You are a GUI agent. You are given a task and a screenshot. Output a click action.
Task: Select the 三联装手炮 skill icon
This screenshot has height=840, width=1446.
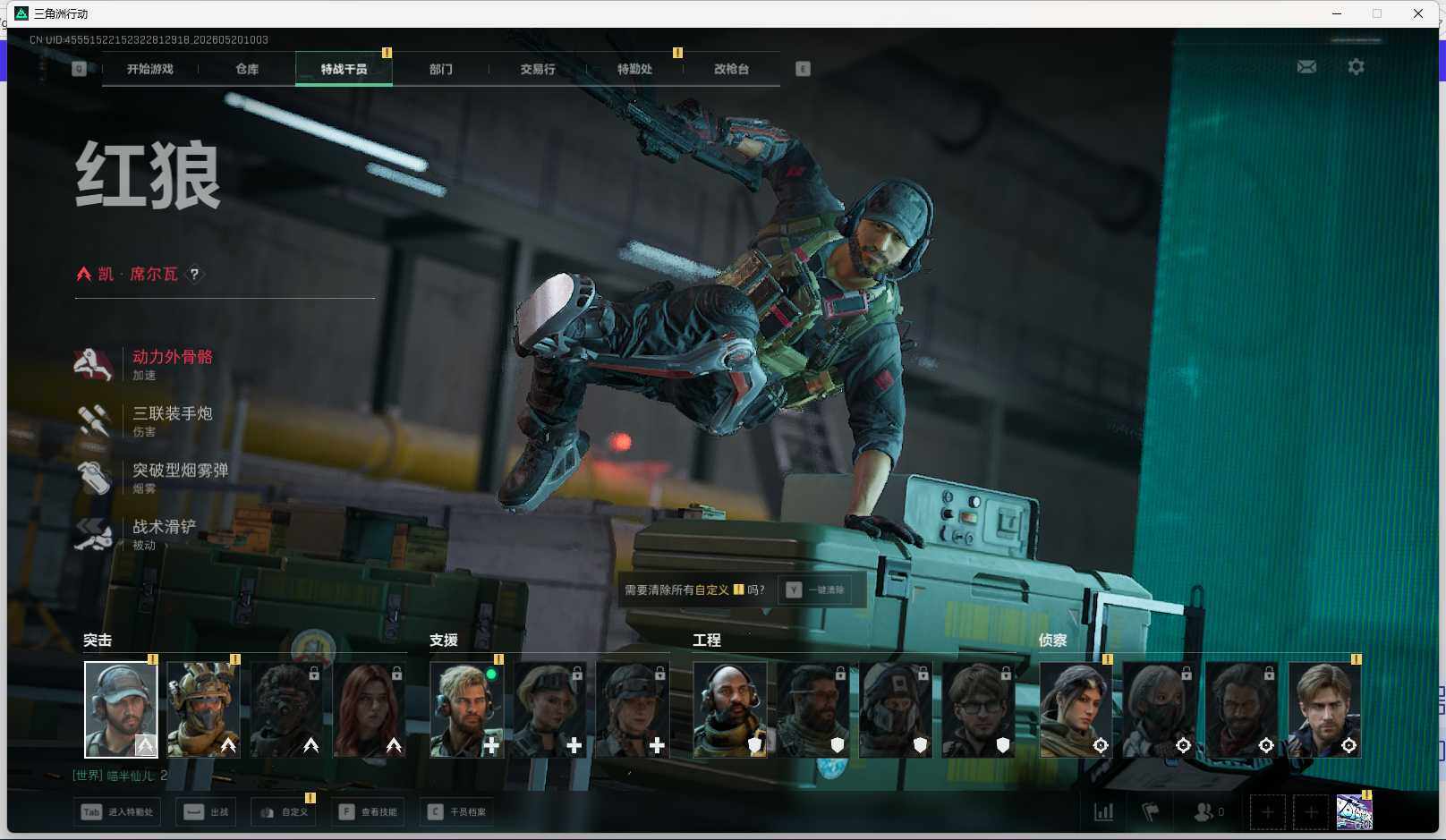[x=93, y=420]
